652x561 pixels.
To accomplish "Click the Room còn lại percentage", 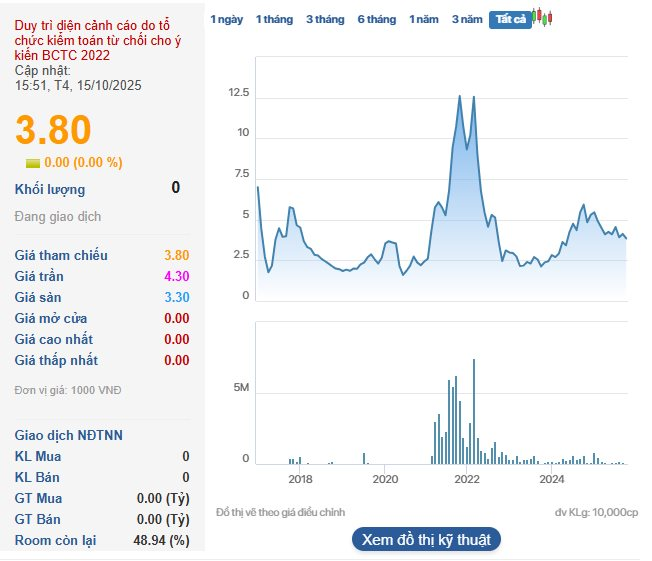I will [163, 541].
